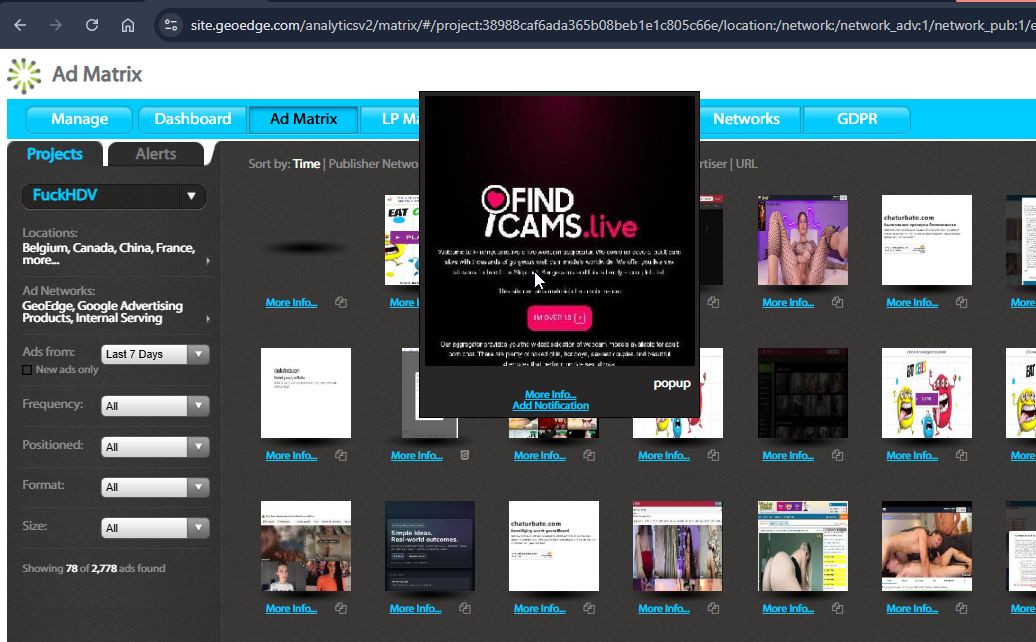Expand the Ad Networks list arrow

pos(208,318)
